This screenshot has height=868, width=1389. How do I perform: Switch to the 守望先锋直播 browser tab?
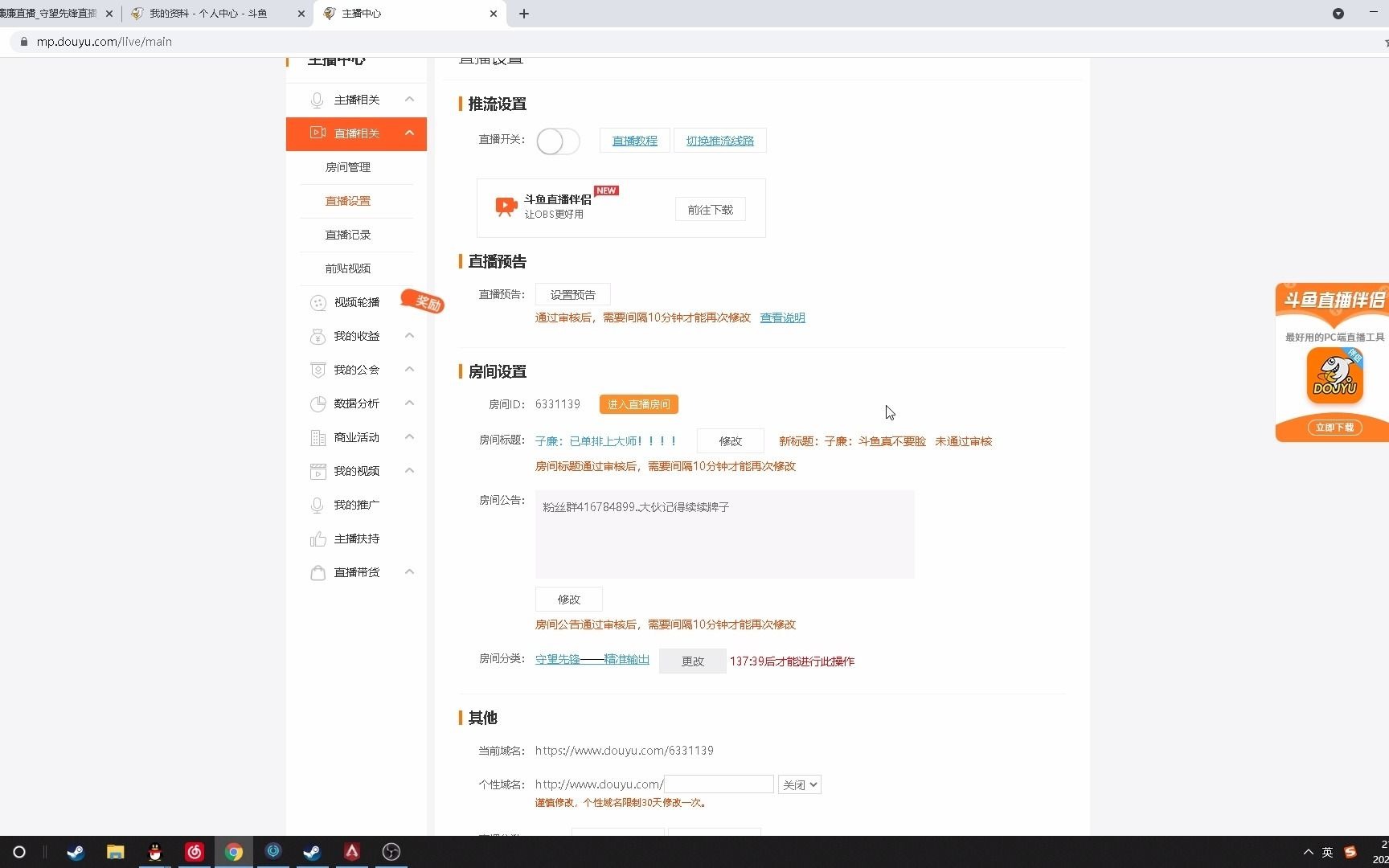tap(48, 14)
